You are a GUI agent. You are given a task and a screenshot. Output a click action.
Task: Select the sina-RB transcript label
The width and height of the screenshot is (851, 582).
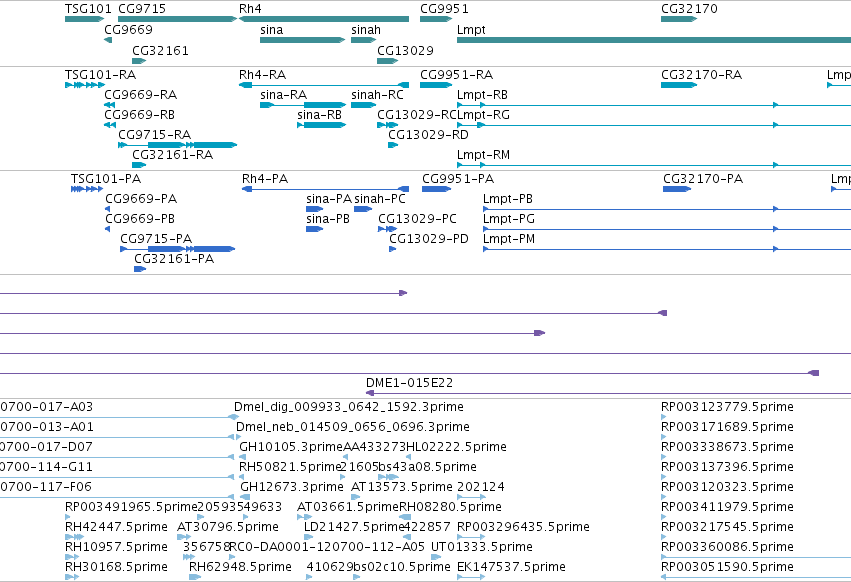pyautogui.click(x=320, y=115)
